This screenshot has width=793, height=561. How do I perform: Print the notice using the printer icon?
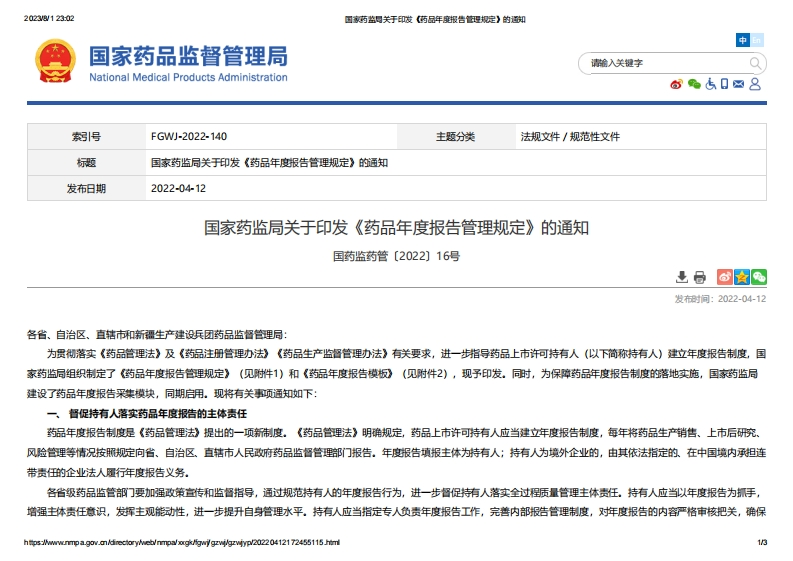pos(700,277)
